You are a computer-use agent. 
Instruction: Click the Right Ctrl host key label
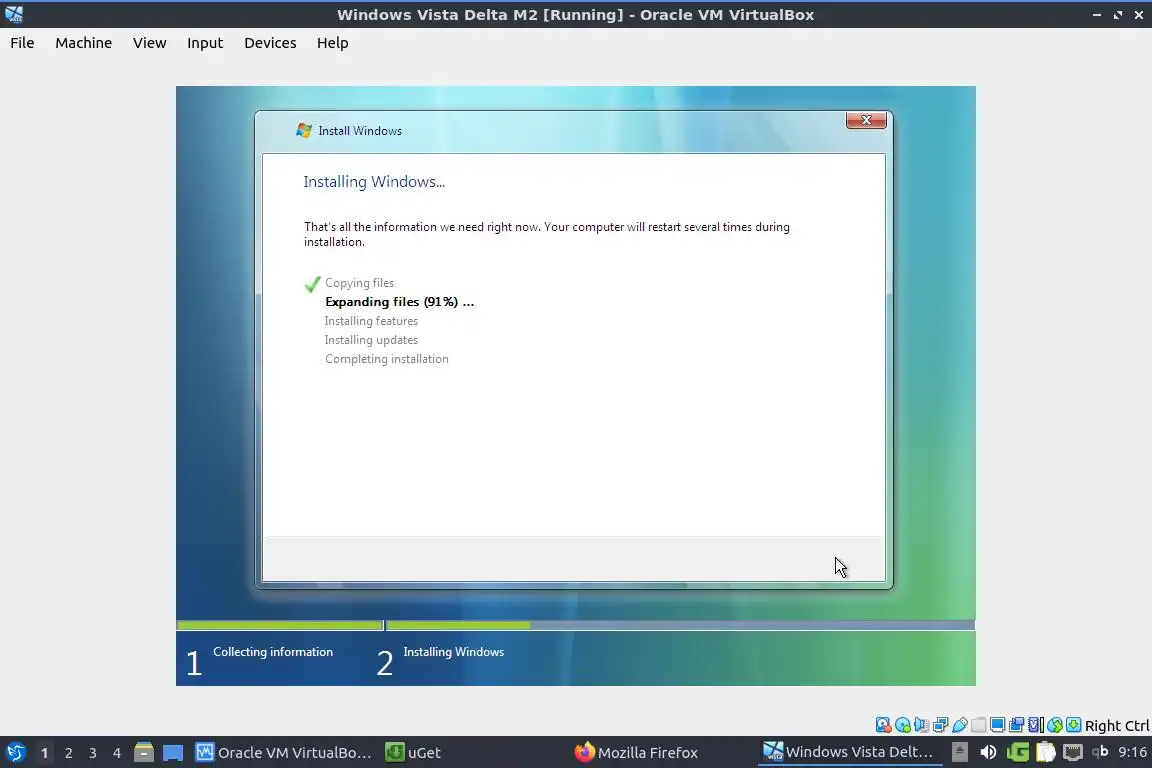click(x=1117, y=726)
